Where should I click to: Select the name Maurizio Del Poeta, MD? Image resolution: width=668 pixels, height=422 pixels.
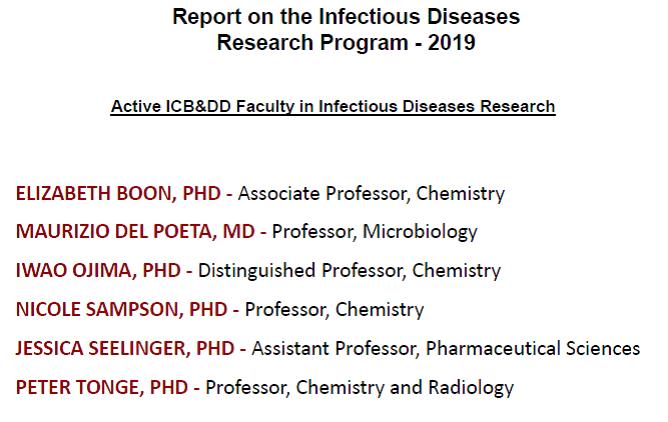coord(135,232)
